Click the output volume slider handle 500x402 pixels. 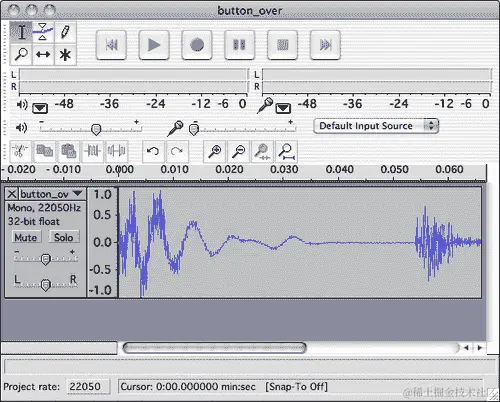[x=96, y=130]
